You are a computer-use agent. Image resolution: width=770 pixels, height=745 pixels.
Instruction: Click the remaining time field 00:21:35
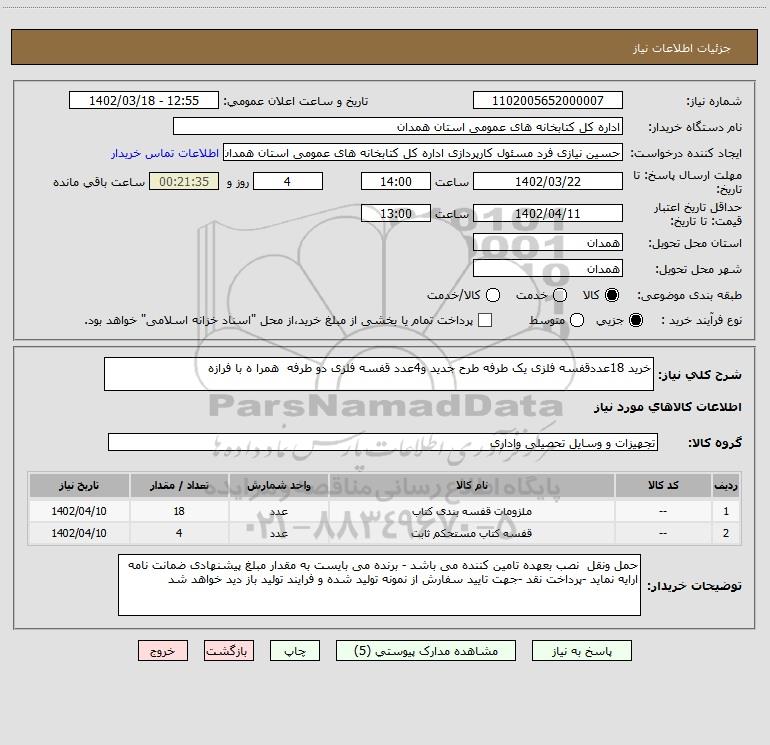coord(184,181)
